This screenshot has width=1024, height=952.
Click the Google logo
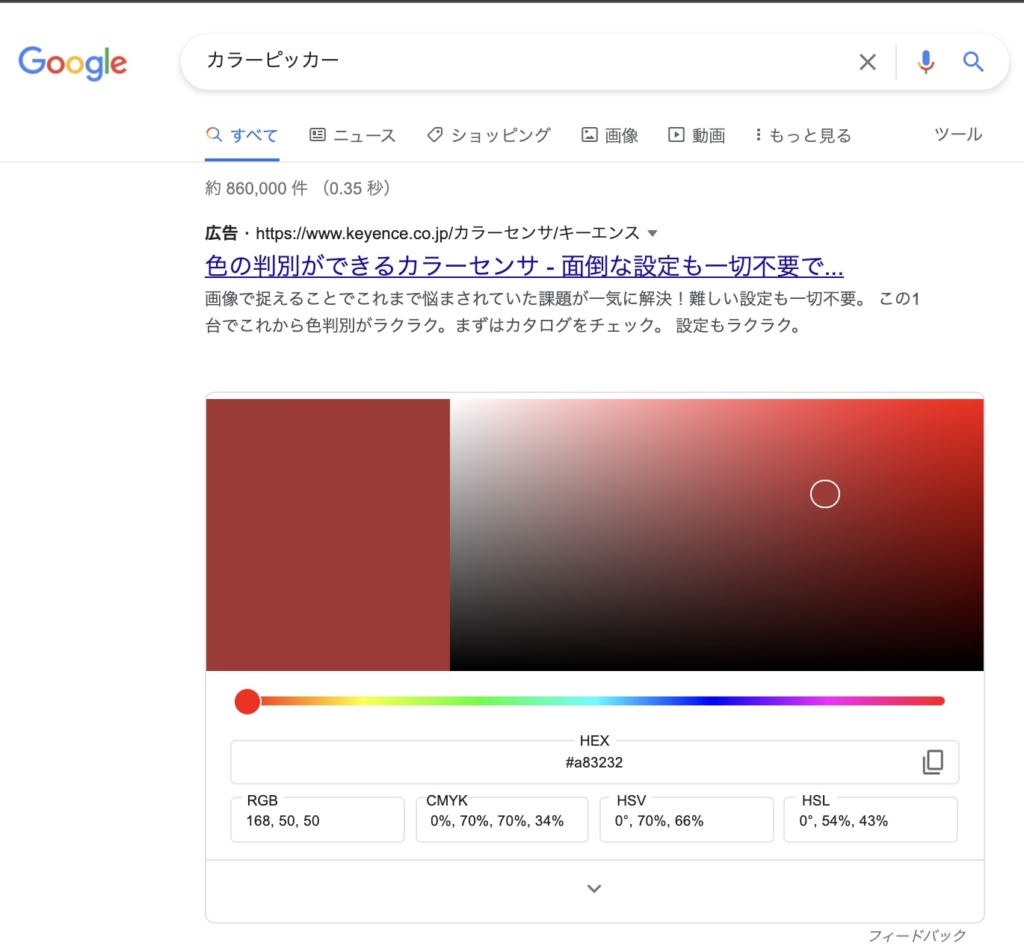tap(72, 62)
